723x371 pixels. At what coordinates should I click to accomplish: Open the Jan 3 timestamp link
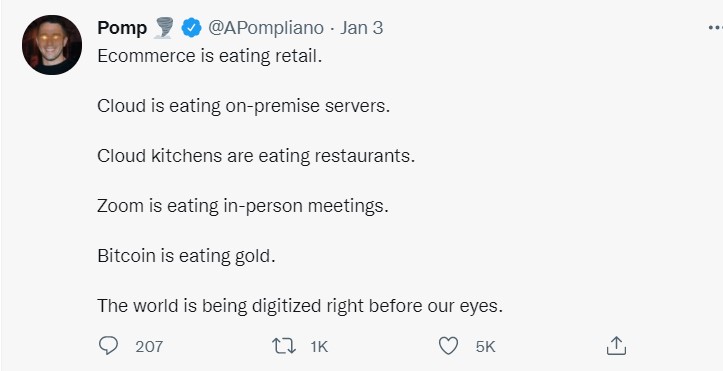(362, 28)
